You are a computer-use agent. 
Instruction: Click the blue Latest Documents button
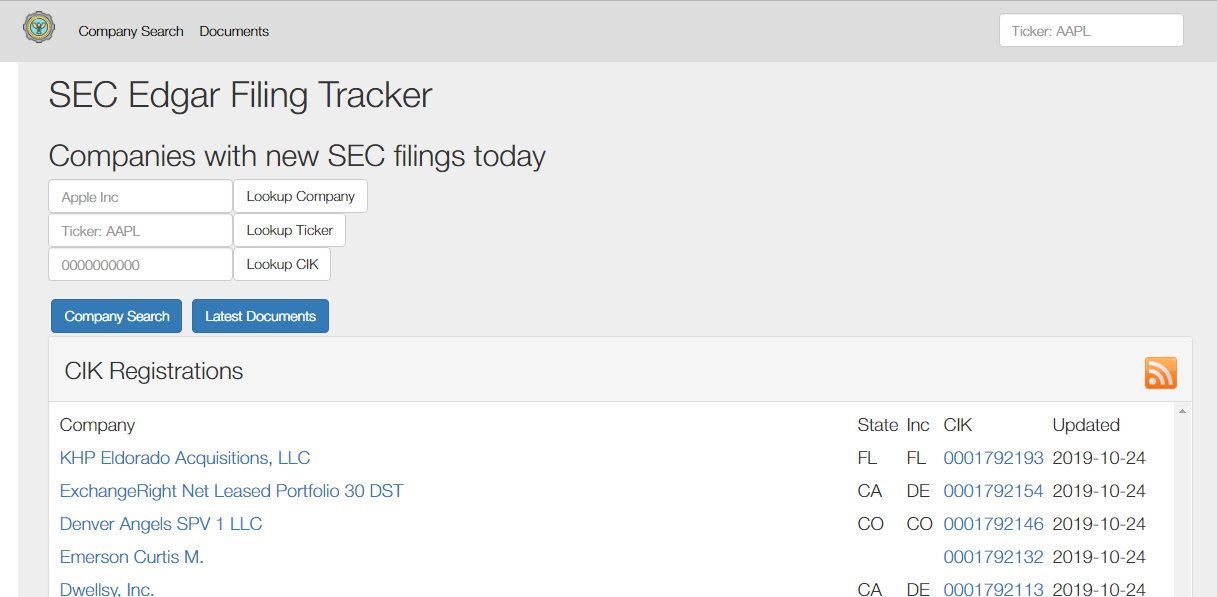(260, 316)
